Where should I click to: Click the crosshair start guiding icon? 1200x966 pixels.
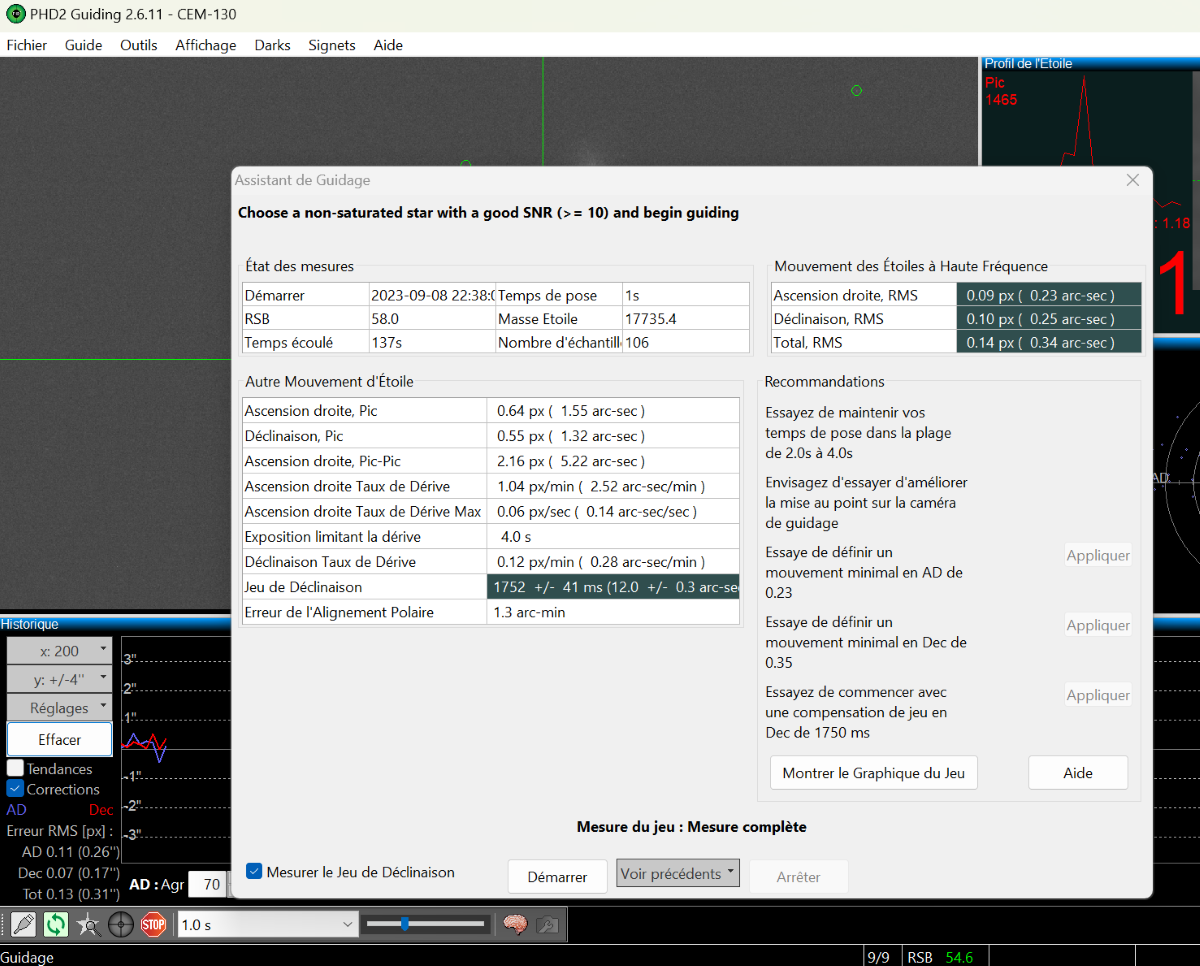coord(121,925)
